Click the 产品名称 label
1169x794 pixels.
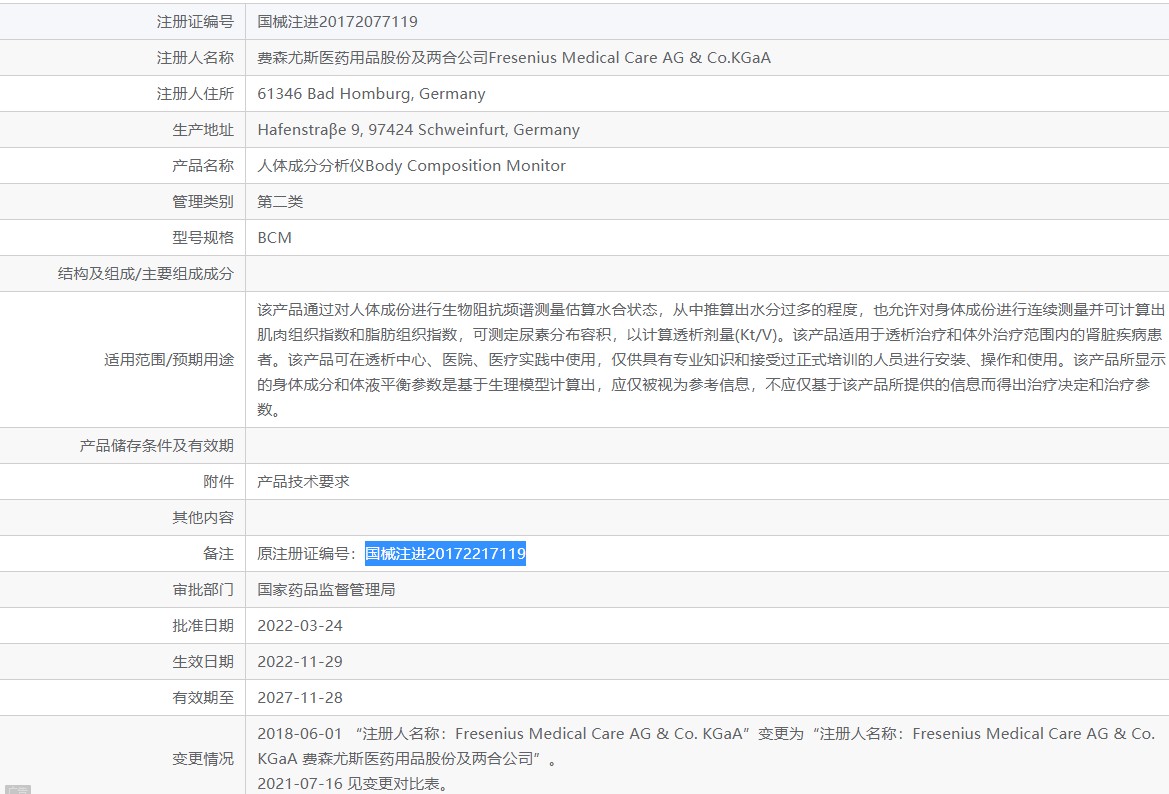203,166
